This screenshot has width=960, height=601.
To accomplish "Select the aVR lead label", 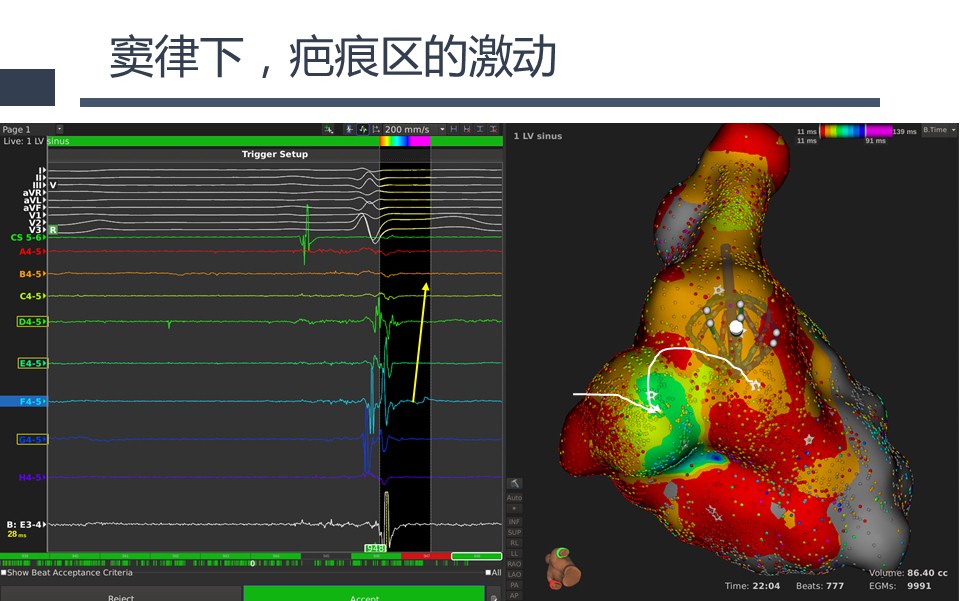I will point(32,193).
